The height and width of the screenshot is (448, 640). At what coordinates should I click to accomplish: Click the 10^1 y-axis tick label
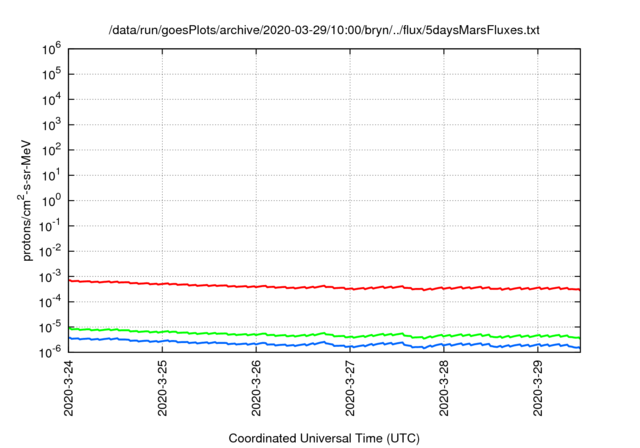tap(51, 175)
